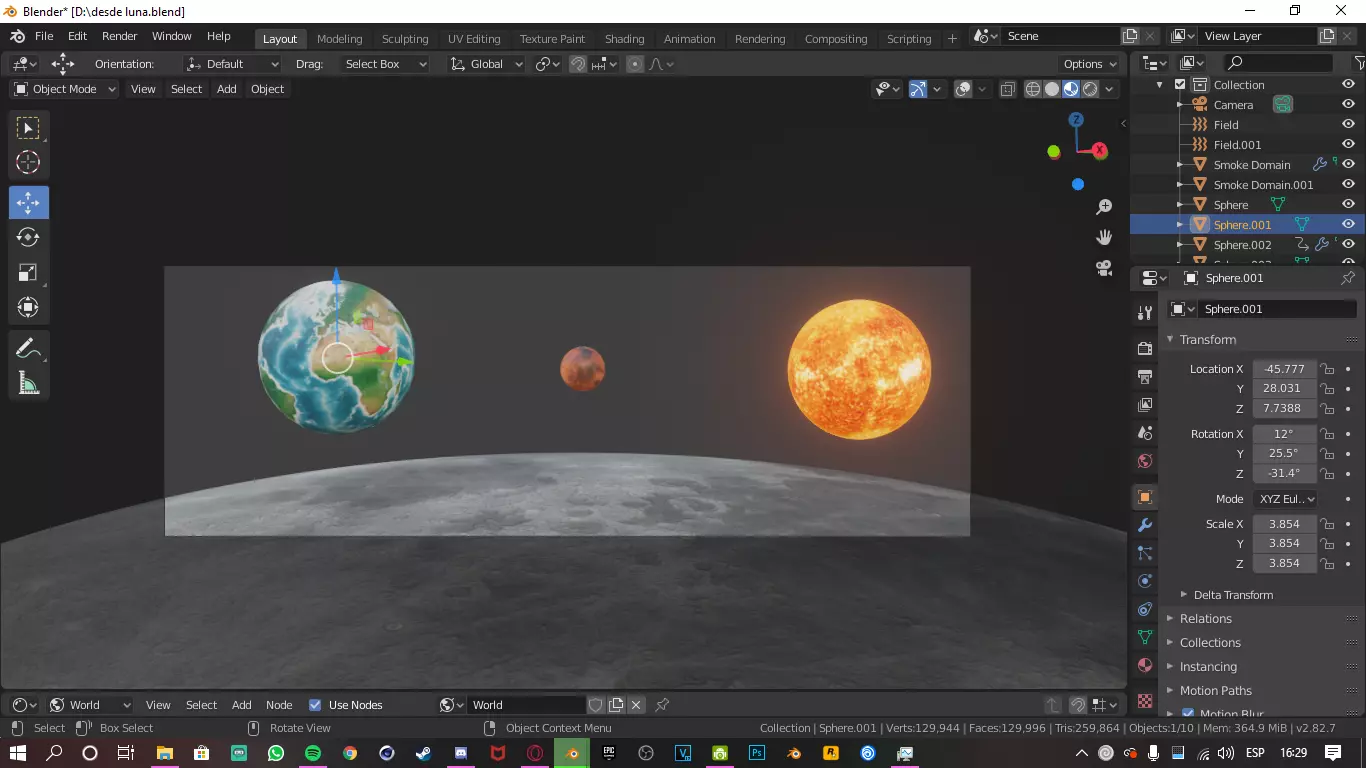This screenshot has height=768, width=1366.
Task: Click the pan view hand icon
Action: point(1104,238)
